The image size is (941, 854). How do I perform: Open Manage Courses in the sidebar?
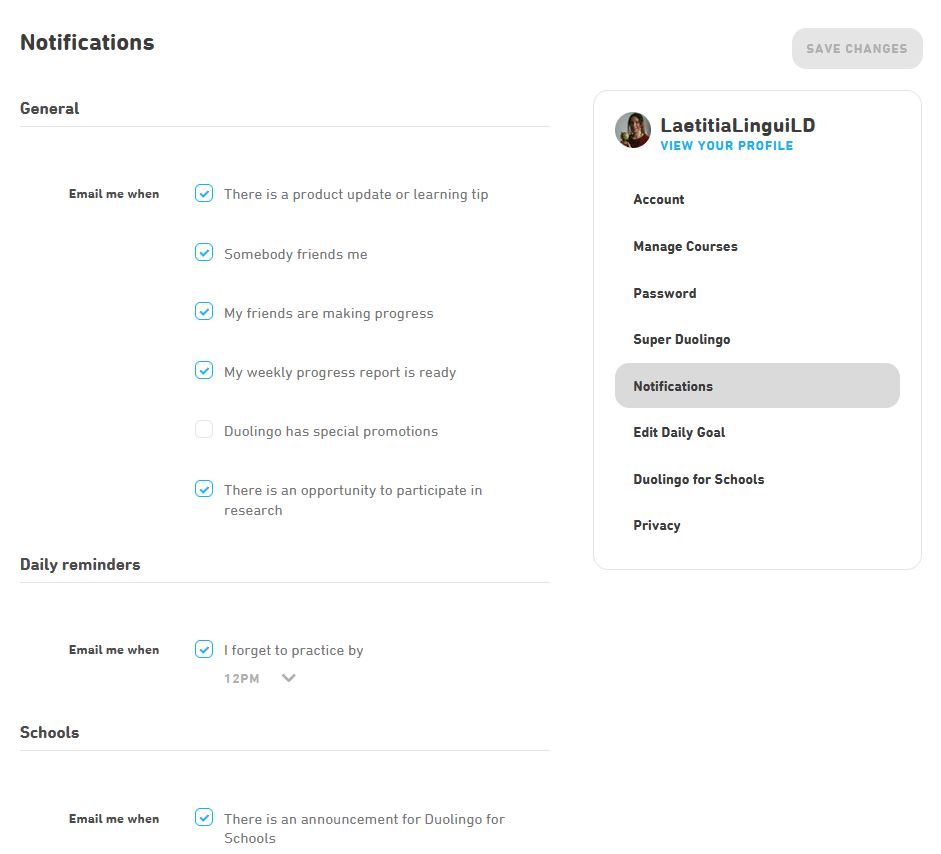pyautogui.click(x=685, y=246)
